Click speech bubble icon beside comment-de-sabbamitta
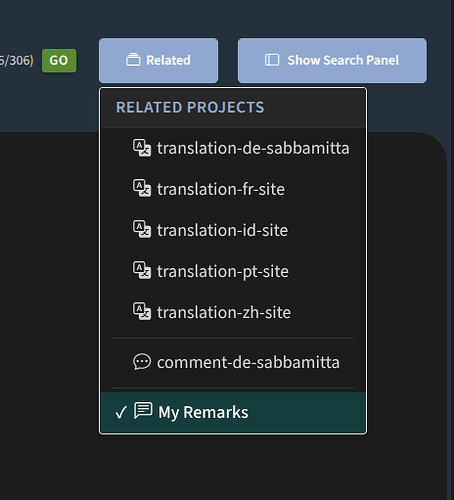Viewport: 454px width, 500px height. coord(142,362)
